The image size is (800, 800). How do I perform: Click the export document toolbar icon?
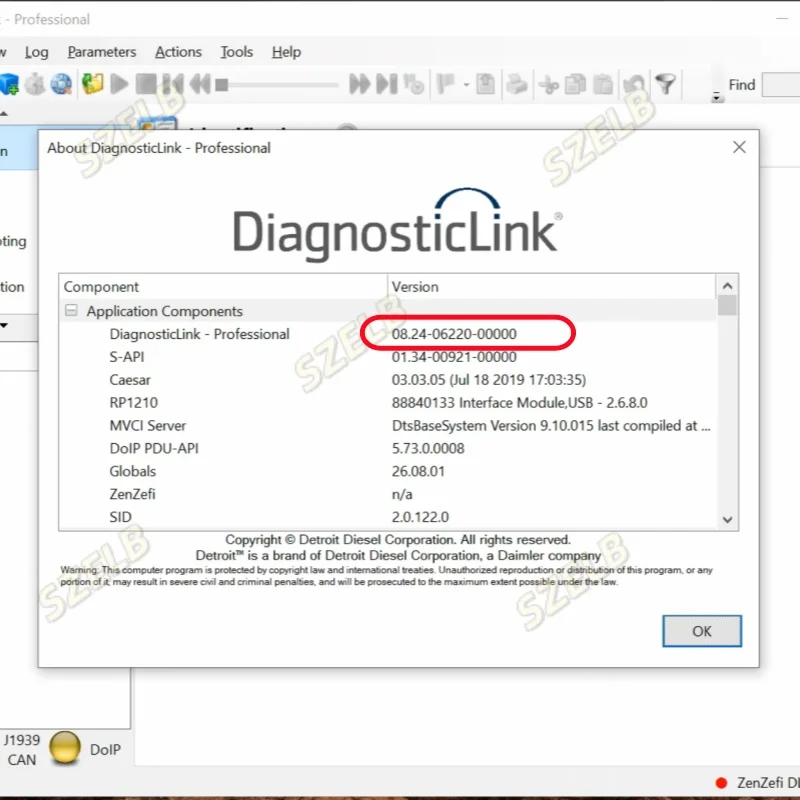(x=485, y=84)
